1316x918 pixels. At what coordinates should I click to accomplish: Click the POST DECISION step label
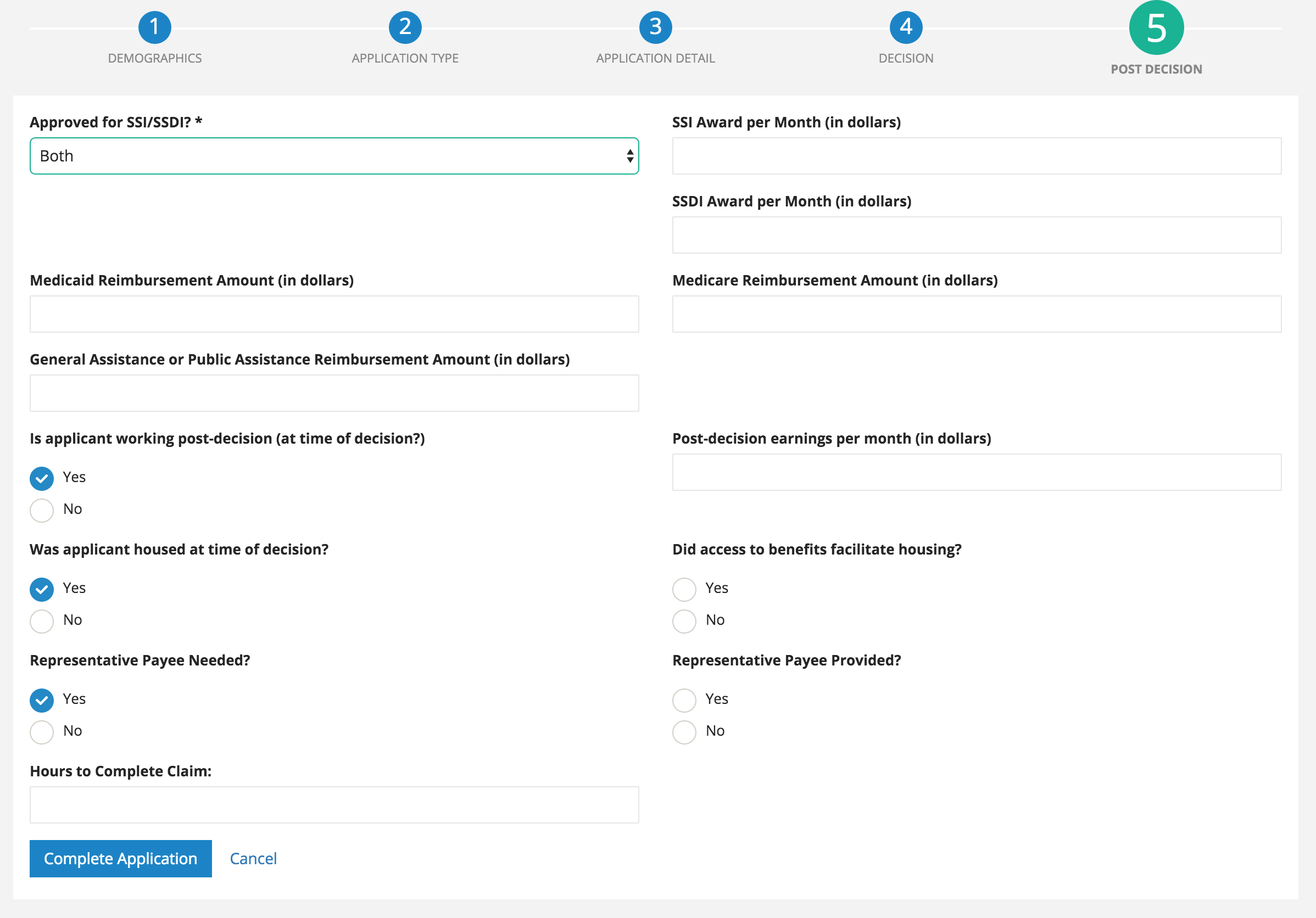[x=1156, y=69]
